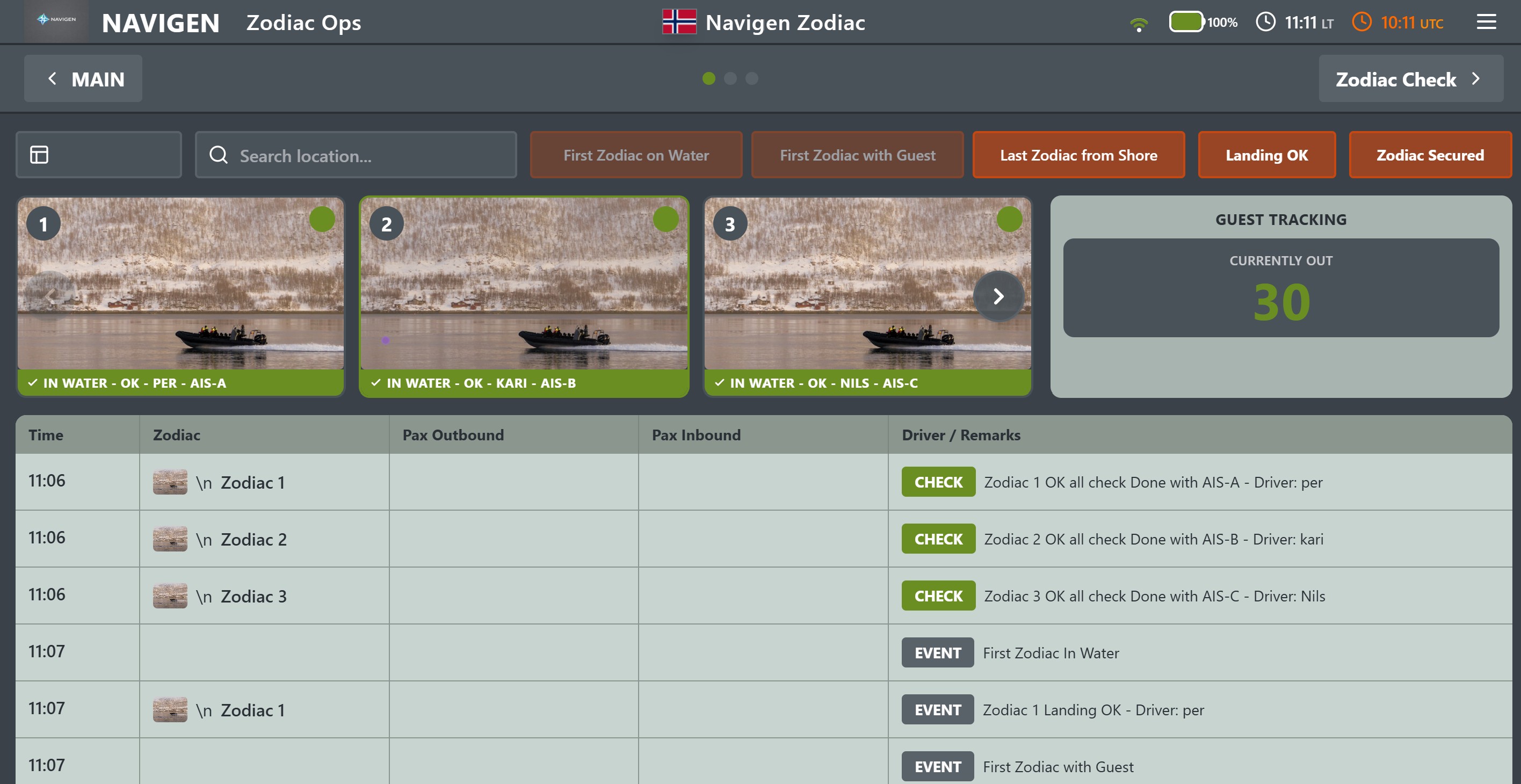Go back to MAIN screen
This screenshot has width=1521, height=784.
pos(83,78)
